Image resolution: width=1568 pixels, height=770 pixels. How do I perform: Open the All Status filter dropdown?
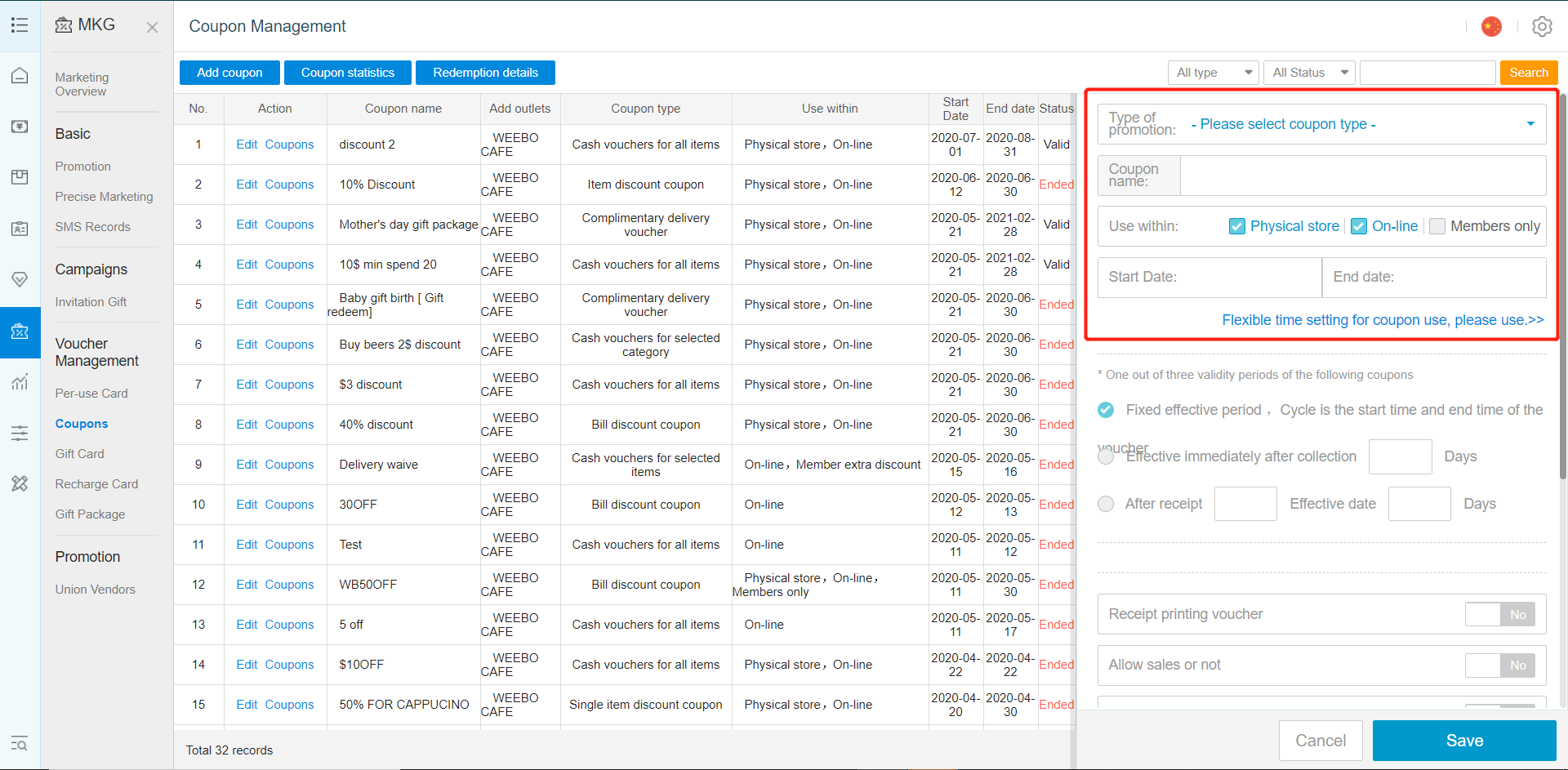click(x=1309, y=73)
